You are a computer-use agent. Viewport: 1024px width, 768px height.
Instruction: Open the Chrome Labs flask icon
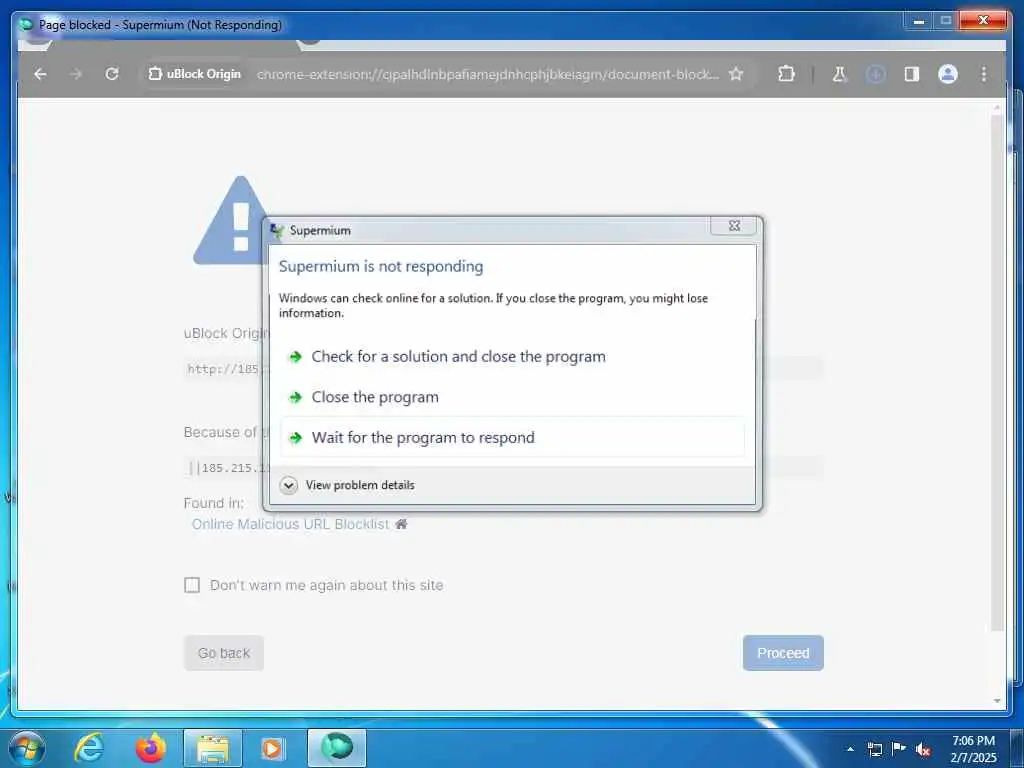[x=839, y=74]
